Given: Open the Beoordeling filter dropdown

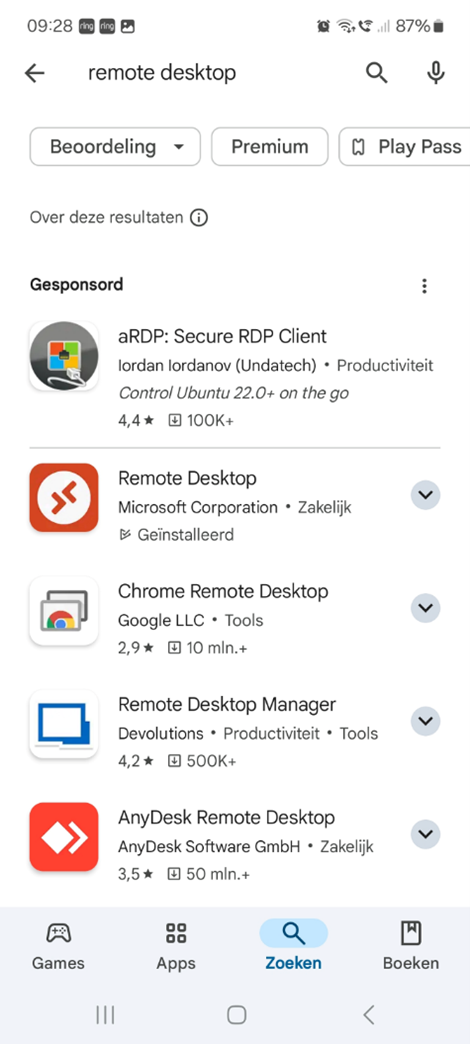Looking at the screenshot, I should tap(115, 146).
